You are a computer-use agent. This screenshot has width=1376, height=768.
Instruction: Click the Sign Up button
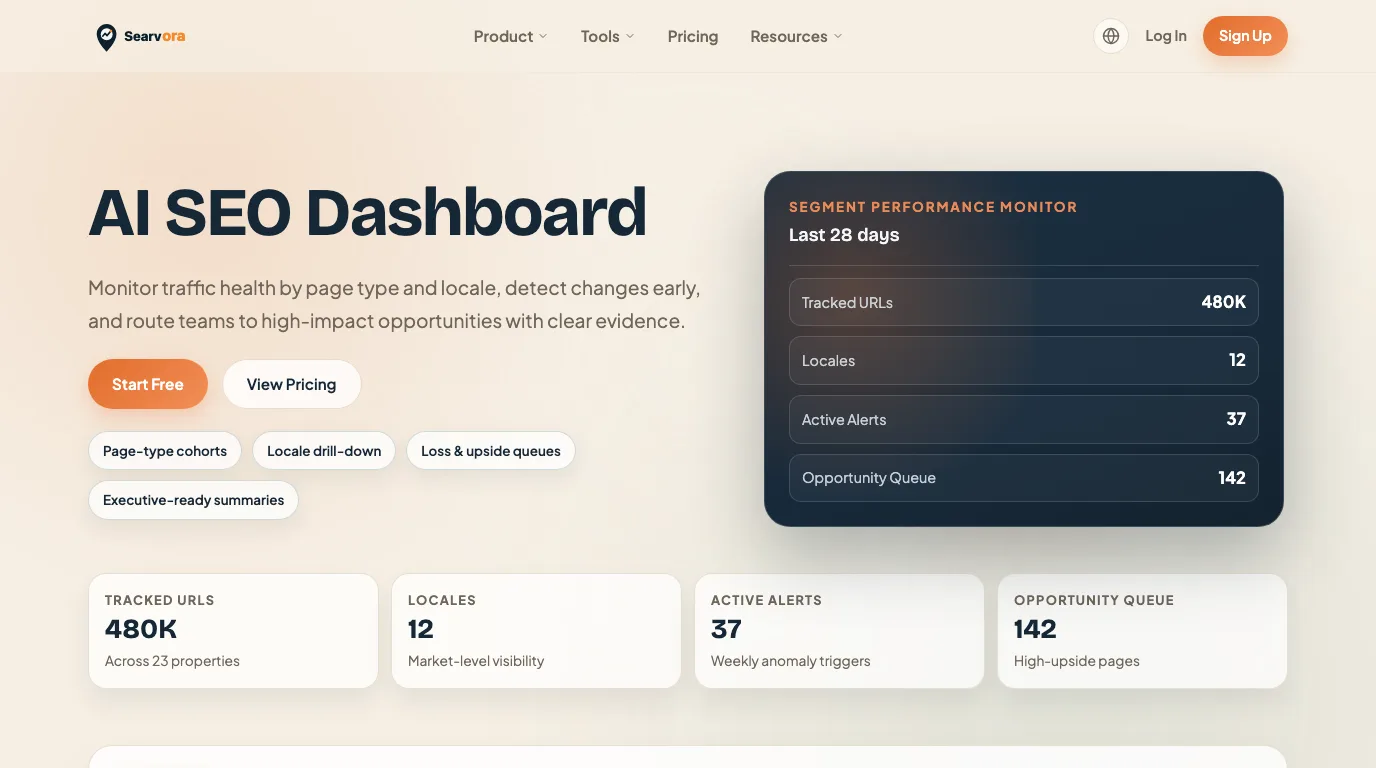tap(1245, 36)
